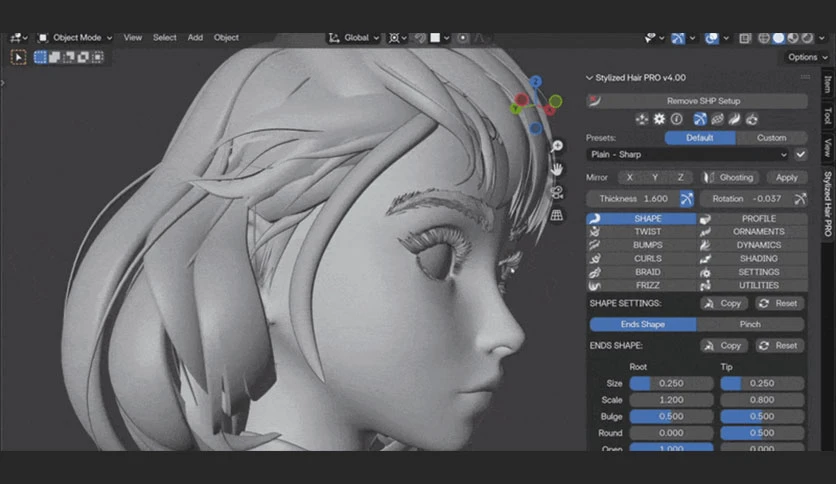Choose Set new selection mode
This screenshot has height=484, width=836.
click(41, 57)
